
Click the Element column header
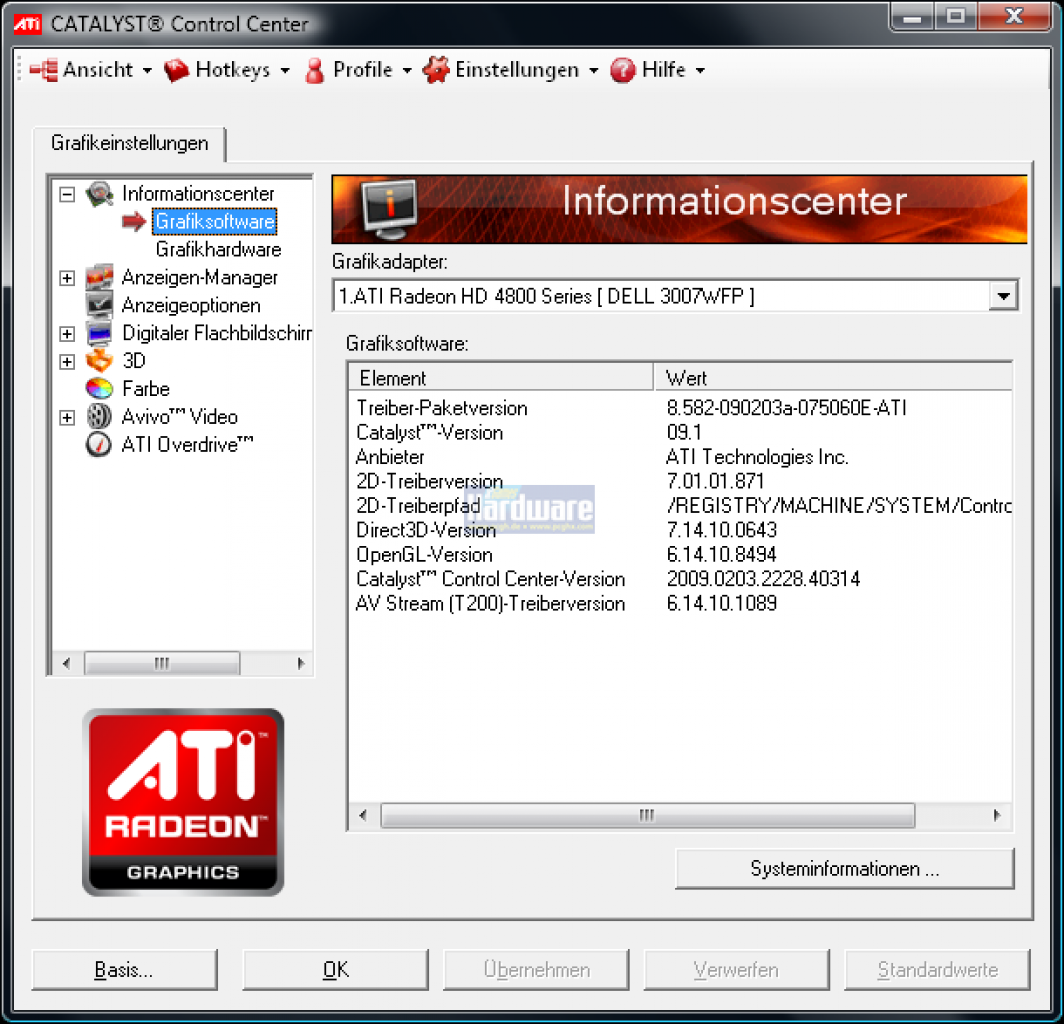(x=501, y=378)
